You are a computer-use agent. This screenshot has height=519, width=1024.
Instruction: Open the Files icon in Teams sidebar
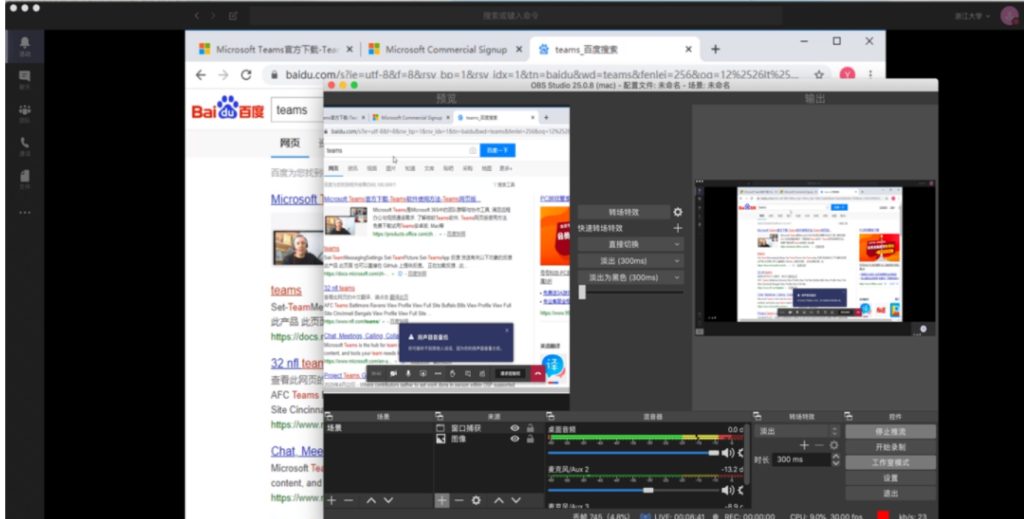(25, 179)
